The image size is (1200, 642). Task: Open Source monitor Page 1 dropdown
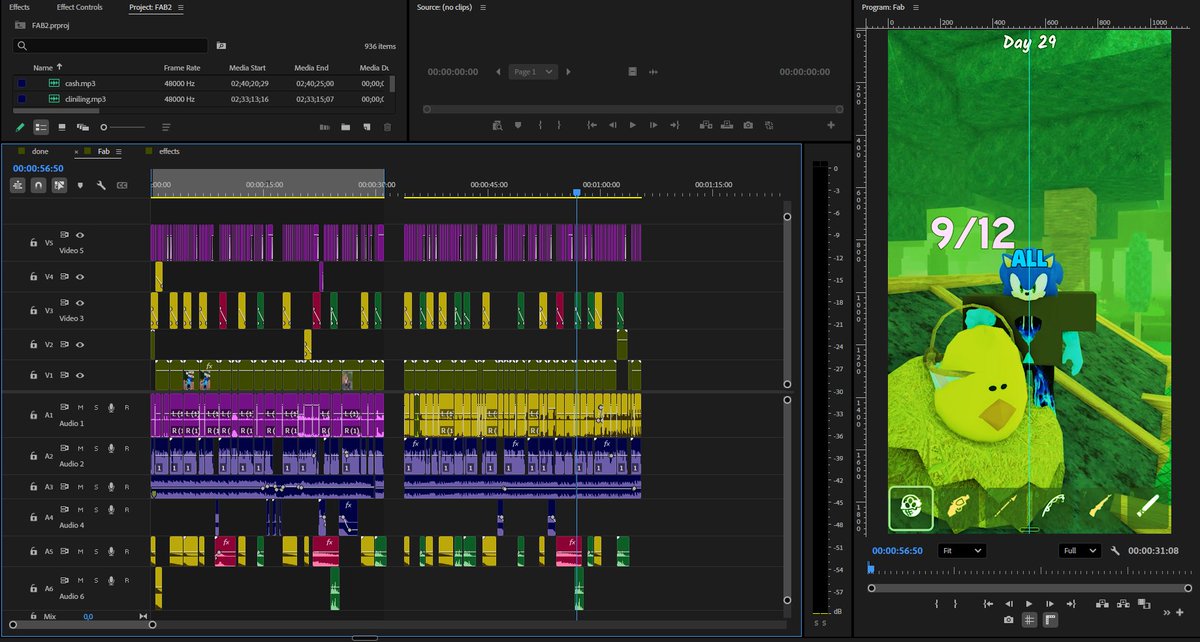533,72
